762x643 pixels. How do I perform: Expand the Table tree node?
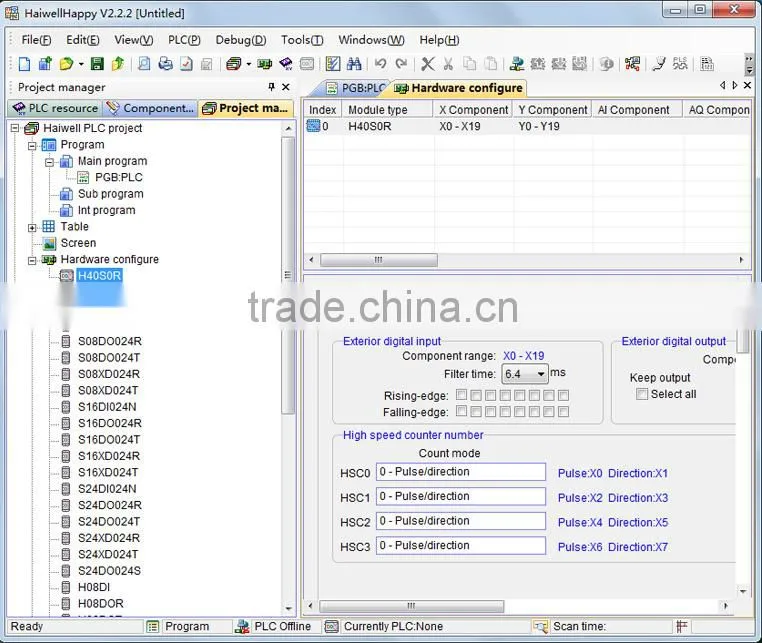pyautogui.click(x=32, y=227)
